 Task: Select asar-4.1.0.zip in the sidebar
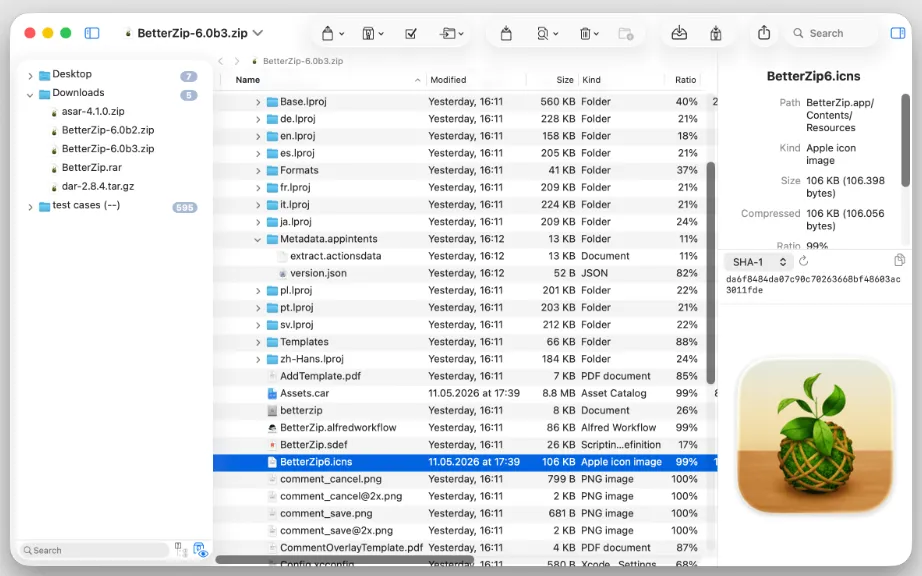point(93,111)
